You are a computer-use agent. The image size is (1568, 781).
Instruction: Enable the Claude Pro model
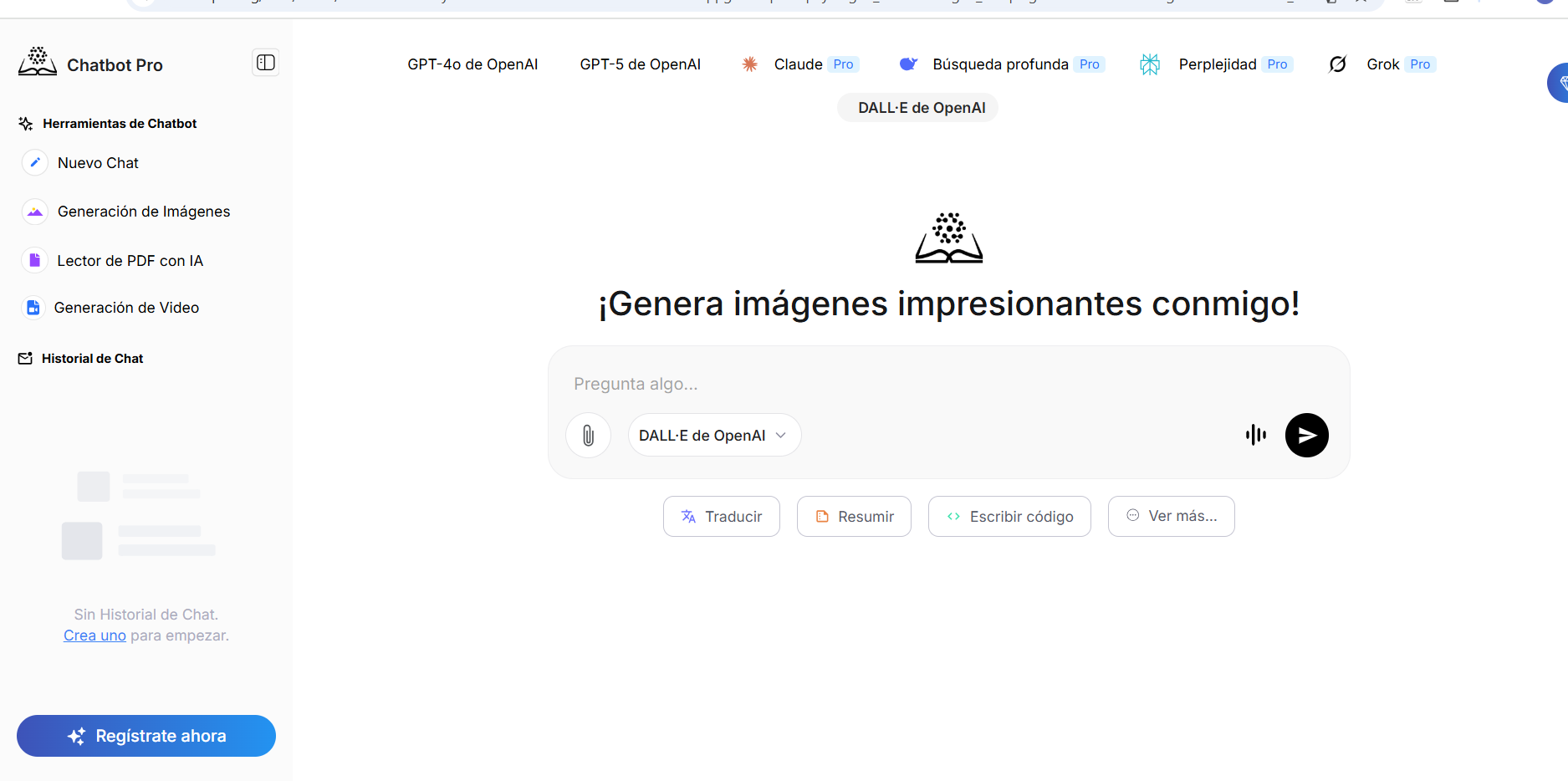pyautogui.click(x=799, y=64)
